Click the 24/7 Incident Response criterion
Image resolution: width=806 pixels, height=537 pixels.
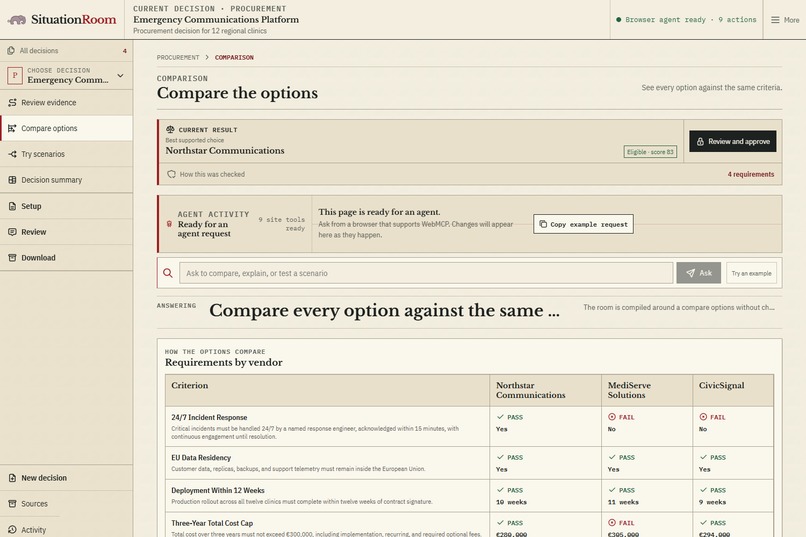coord(209,417)
